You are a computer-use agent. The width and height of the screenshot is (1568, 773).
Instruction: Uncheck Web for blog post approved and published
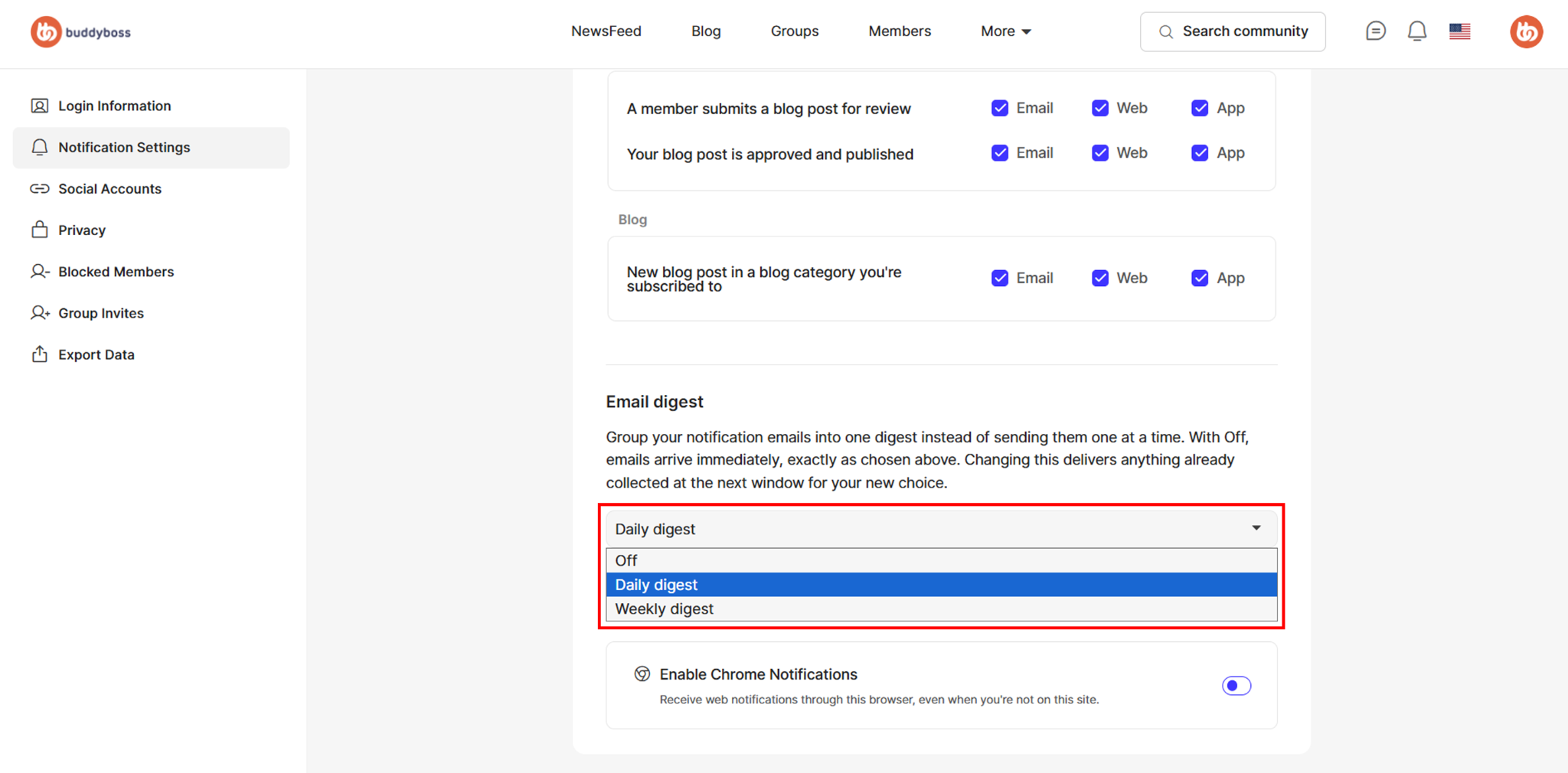coord(1100,153)
